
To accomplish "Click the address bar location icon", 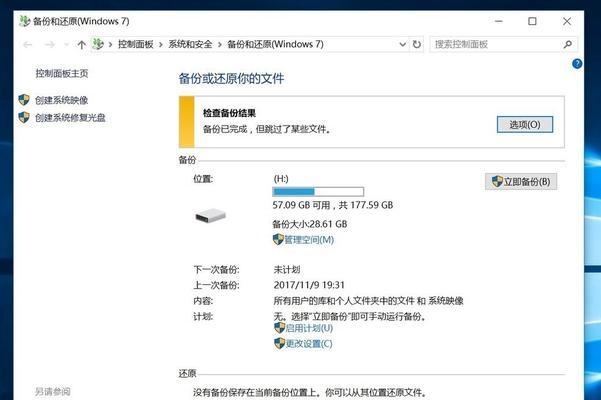I will point(98,44).
